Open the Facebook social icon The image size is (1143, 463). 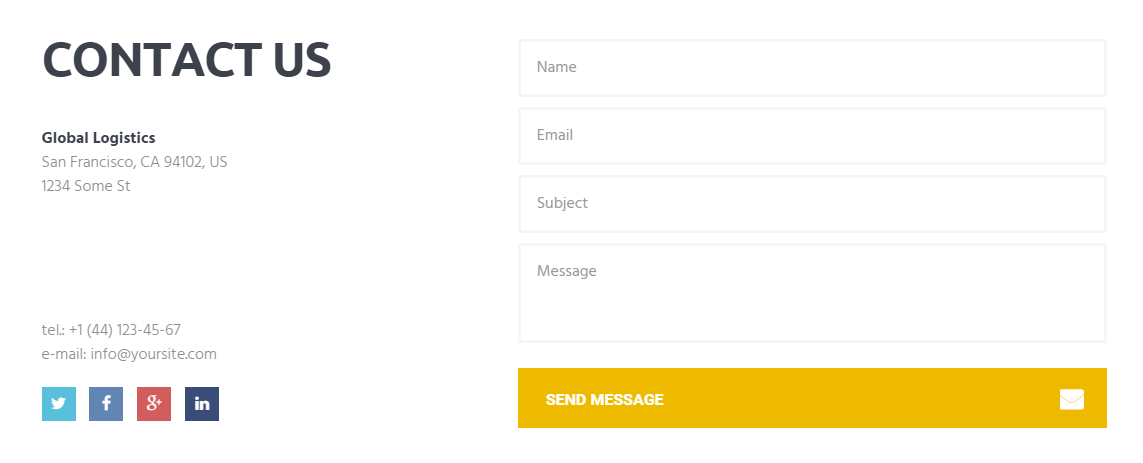(106, 404)
